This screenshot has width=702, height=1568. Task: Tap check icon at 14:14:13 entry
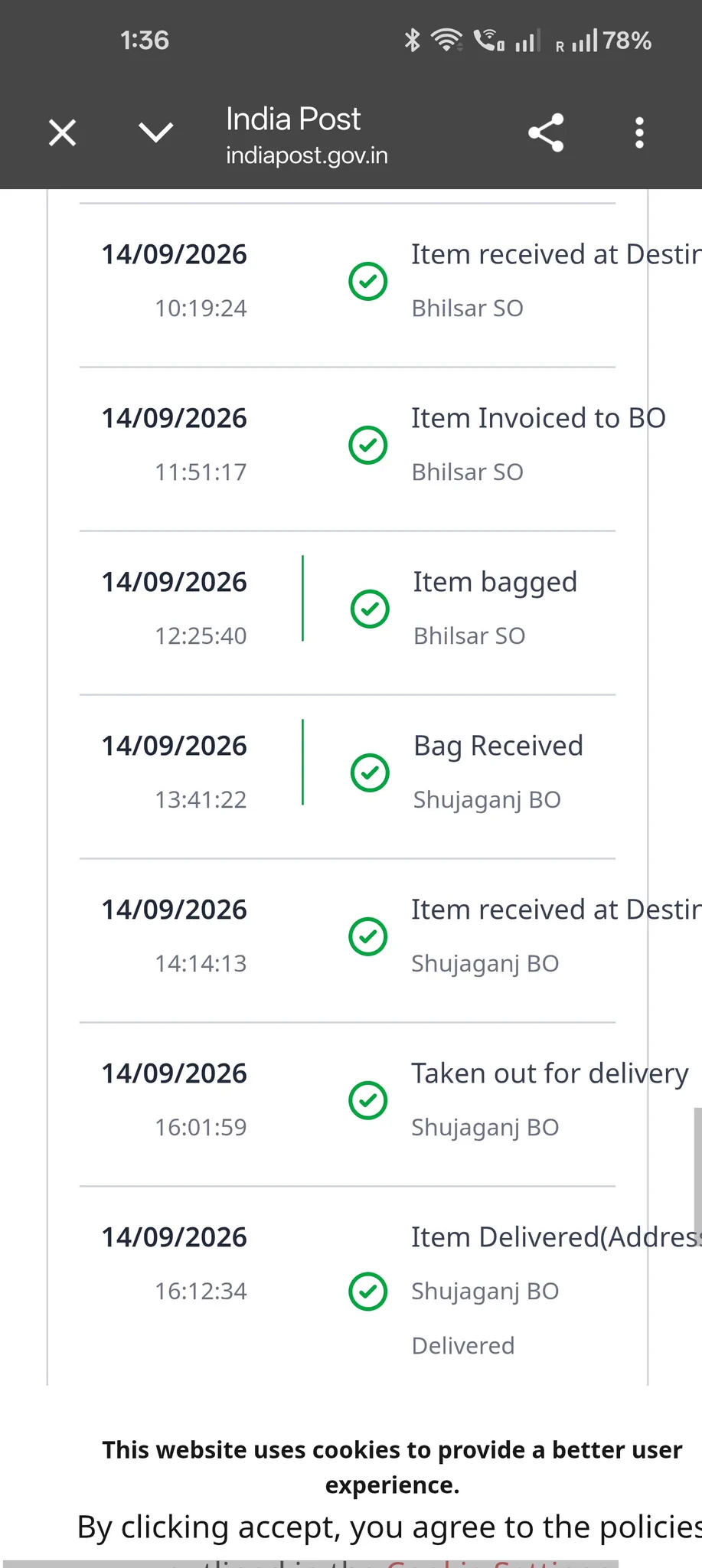pyautogui.click(x=368, y=936)
